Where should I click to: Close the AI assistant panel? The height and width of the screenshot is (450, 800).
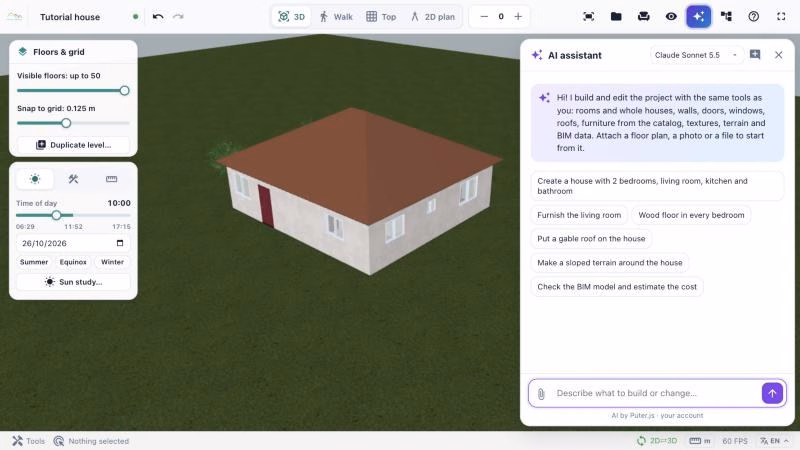pyautogui.click(x=779, y=55)
